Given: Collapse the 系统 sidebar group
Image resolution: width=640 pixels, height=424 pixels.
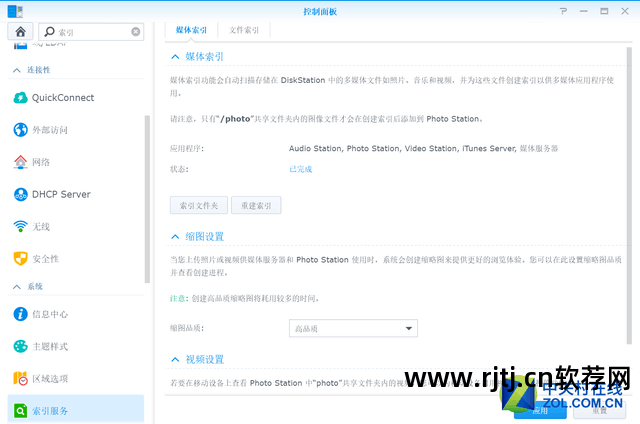Looking at the screenshot, I should coord(17,286).
